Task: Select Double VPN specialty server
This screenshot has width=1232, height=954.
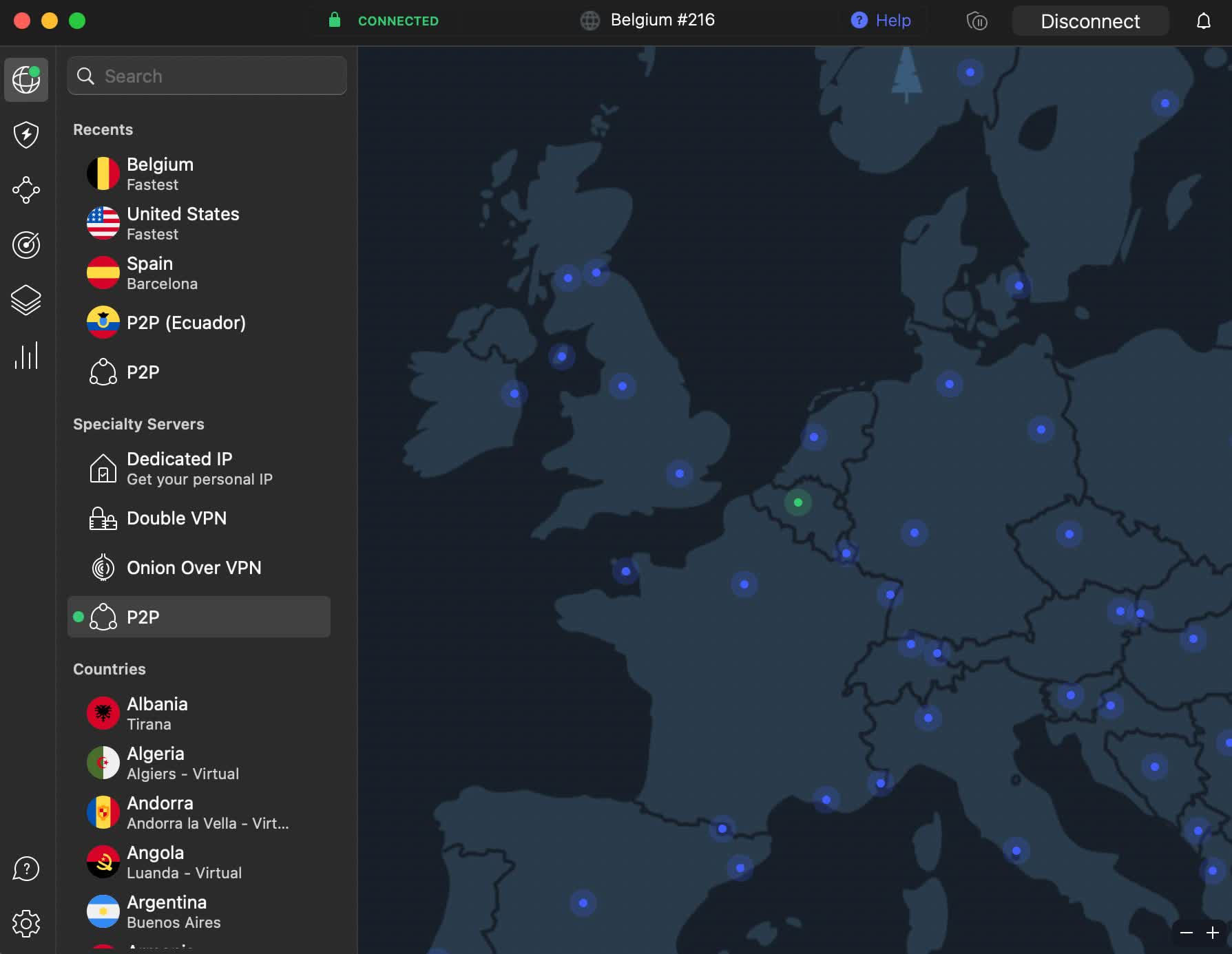Action: point(176,518)
